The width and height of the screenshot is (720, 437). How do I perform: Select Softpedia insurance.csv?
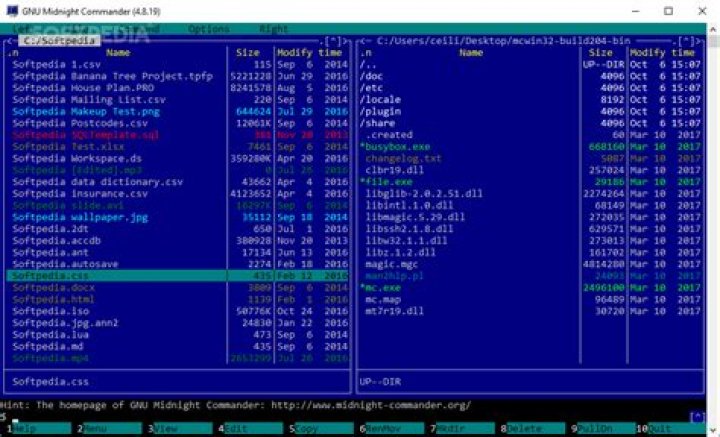(177, 194)
